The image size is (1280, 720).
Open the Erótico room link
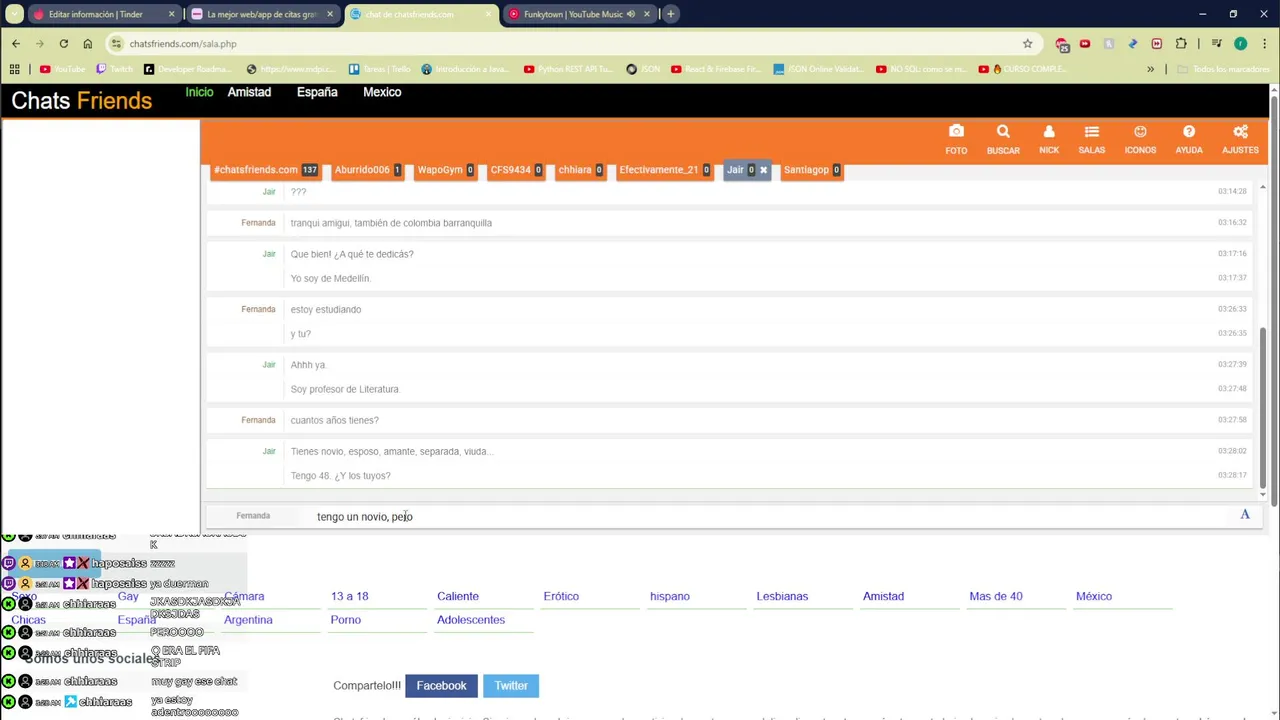coord(561,596)
